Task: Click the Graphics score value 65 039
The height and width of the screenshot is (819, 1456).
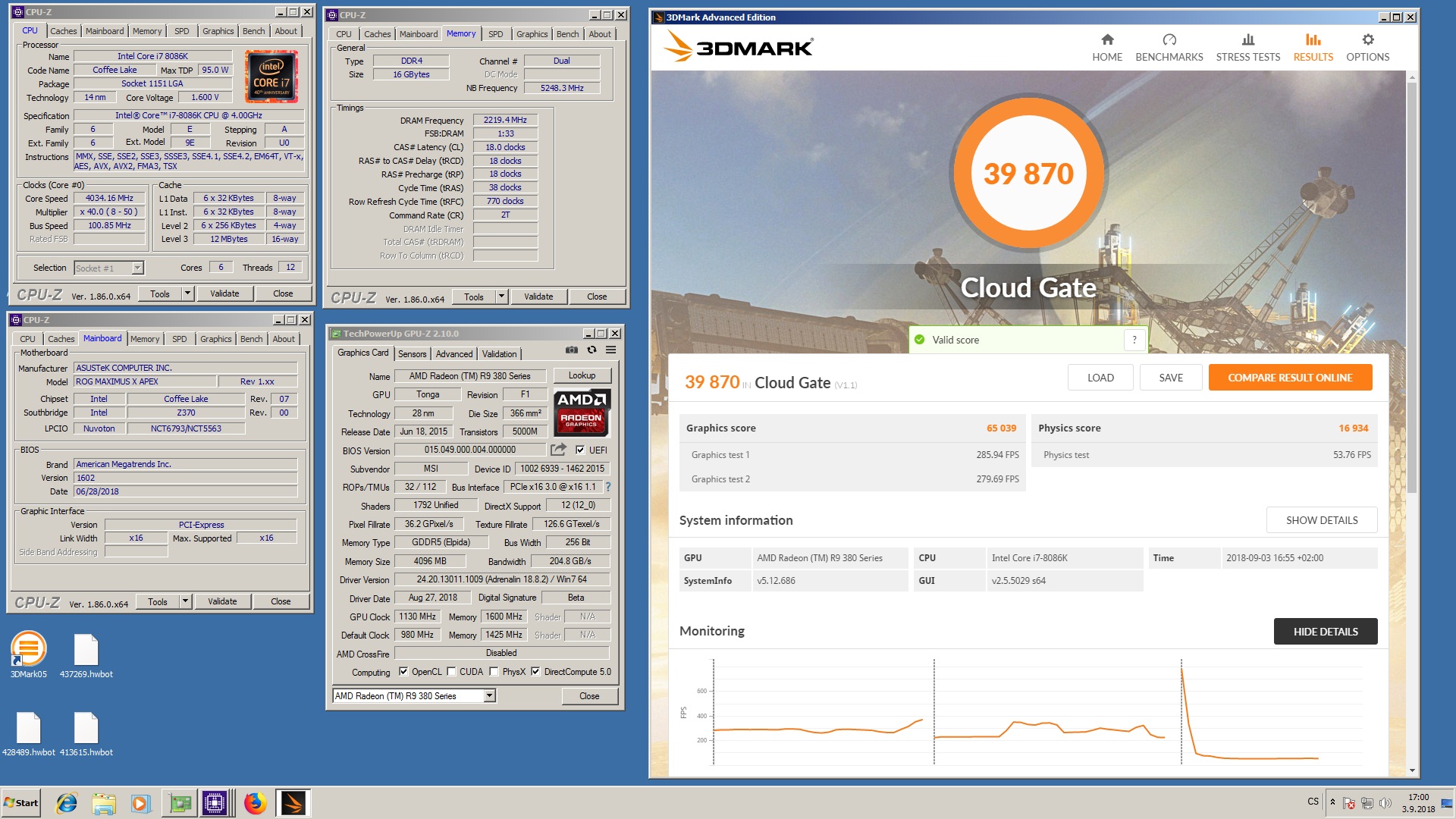Action: click(x=1001, y=428)
